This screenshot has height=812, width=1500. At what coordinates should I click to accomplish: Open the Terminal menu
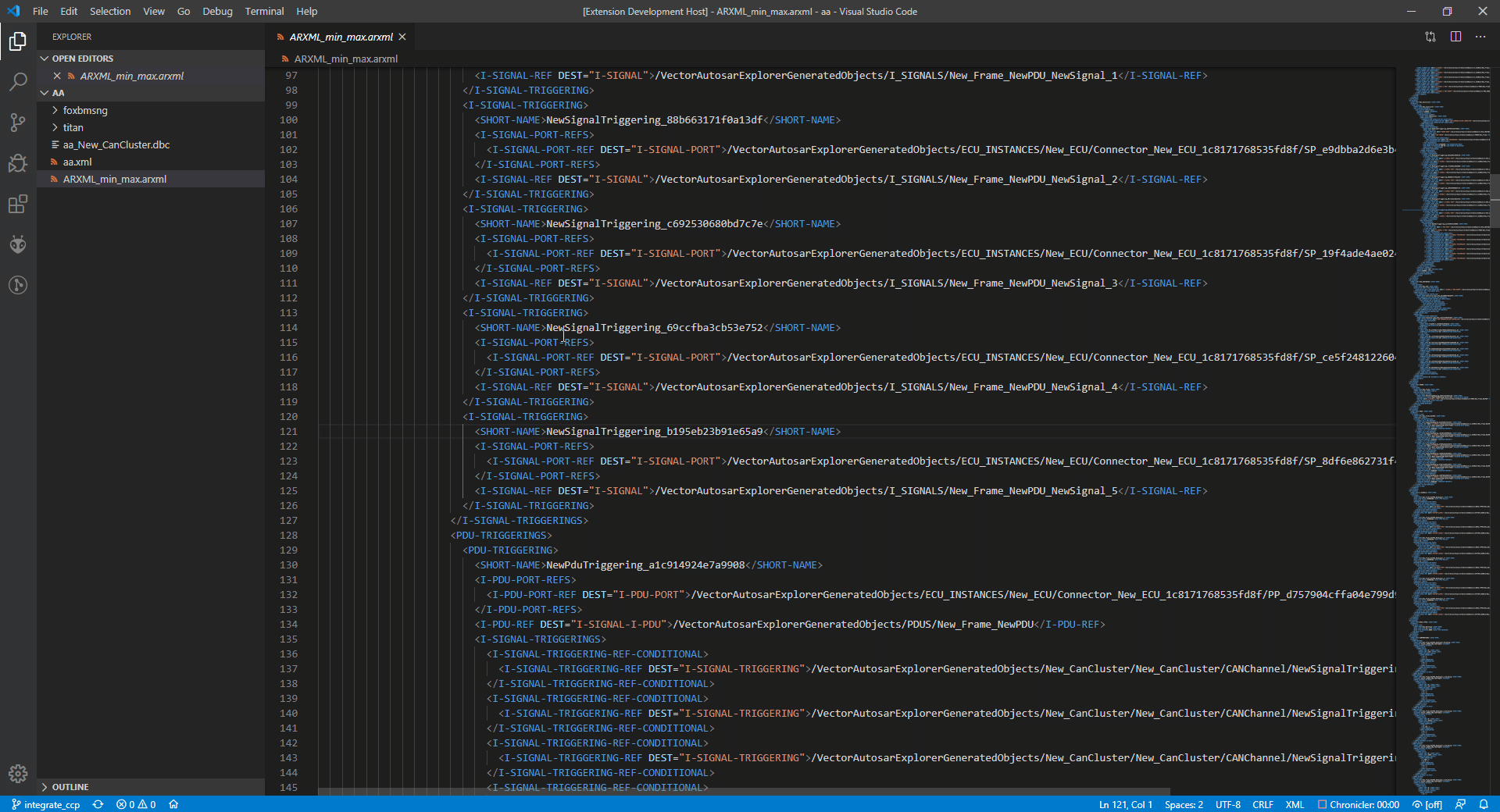(x=264, y=11)
